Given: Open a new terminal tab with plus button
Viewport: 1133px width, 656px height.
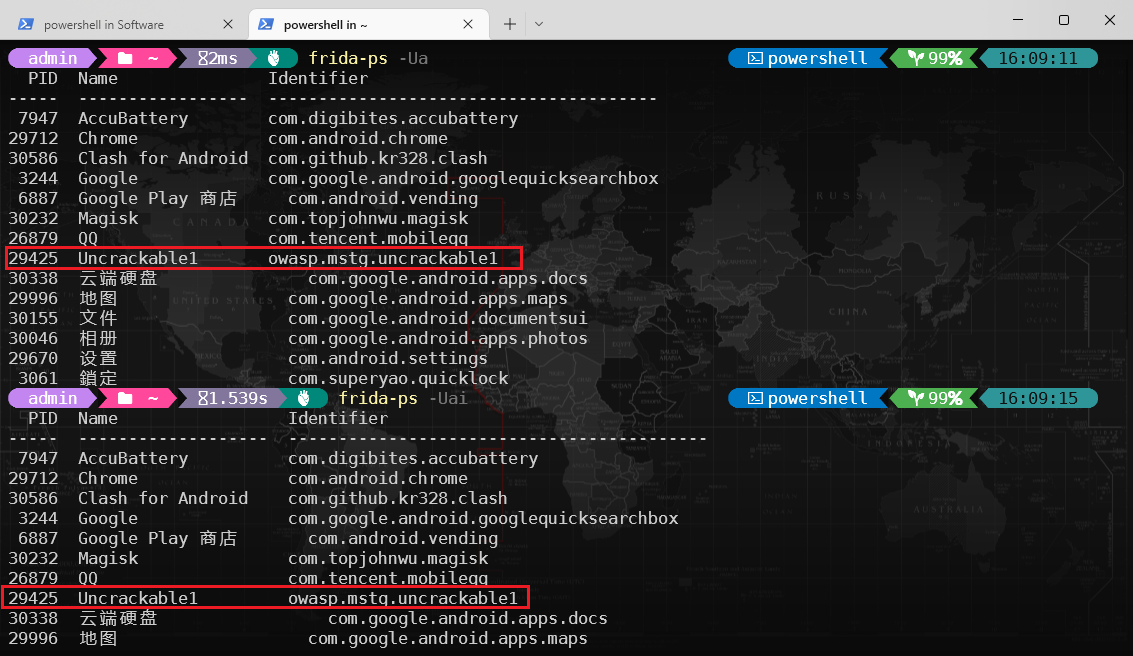Looking at the screenshot, I should click(x=509, y=24).
